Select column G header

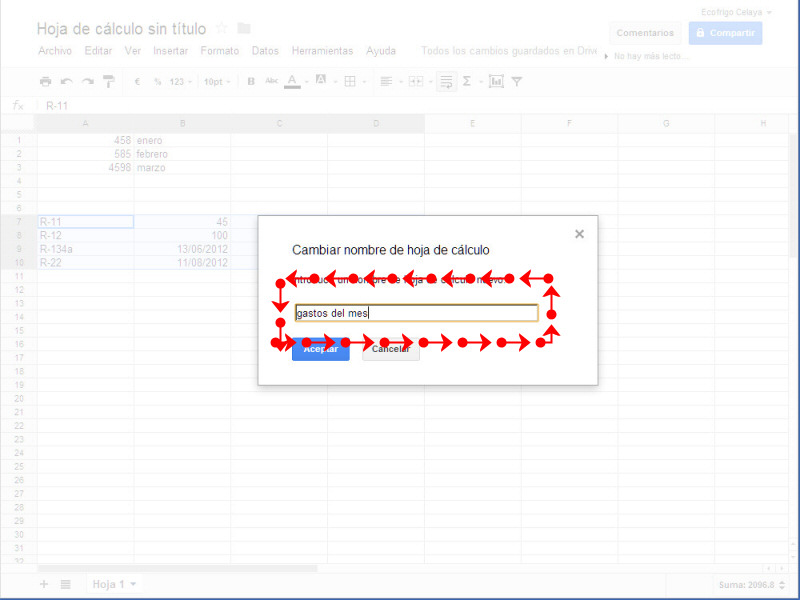(666, 123)
